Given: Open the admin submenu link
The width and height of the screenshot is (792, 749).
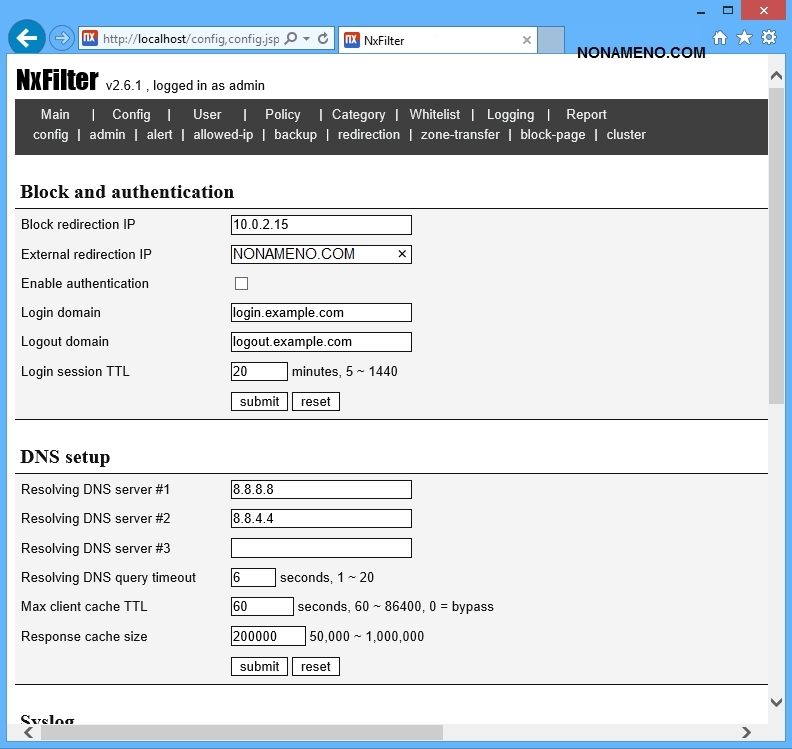Looking at the screenshot, I should (107, 135).
